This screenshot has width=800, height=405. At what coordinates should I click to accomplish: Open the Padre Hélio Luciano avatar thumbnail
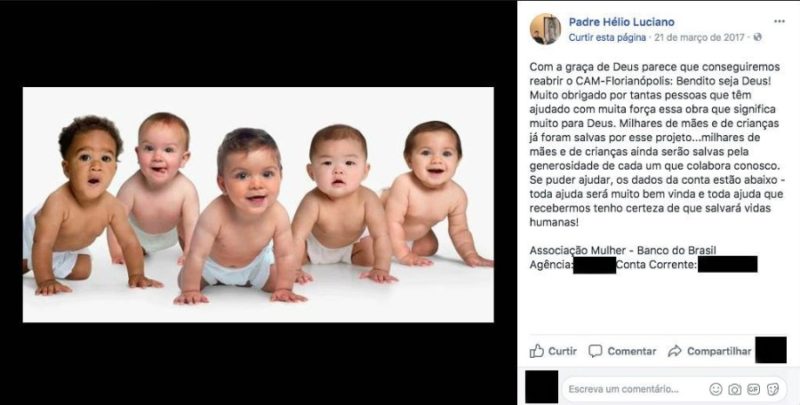[x=545, y=29]
